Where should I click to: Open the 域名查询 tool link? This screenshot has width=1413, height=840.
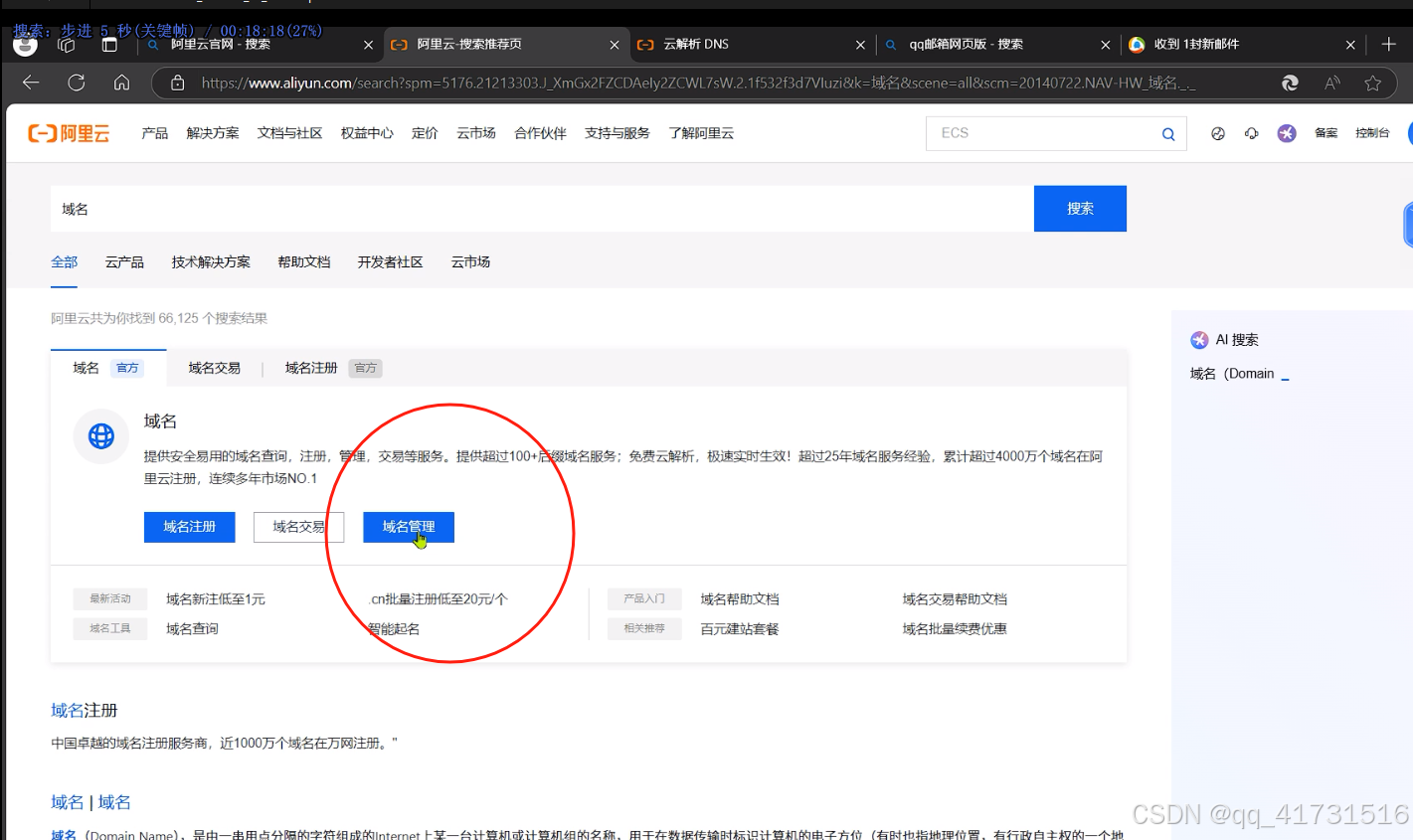pyautogui.click(x=192, y=629)
